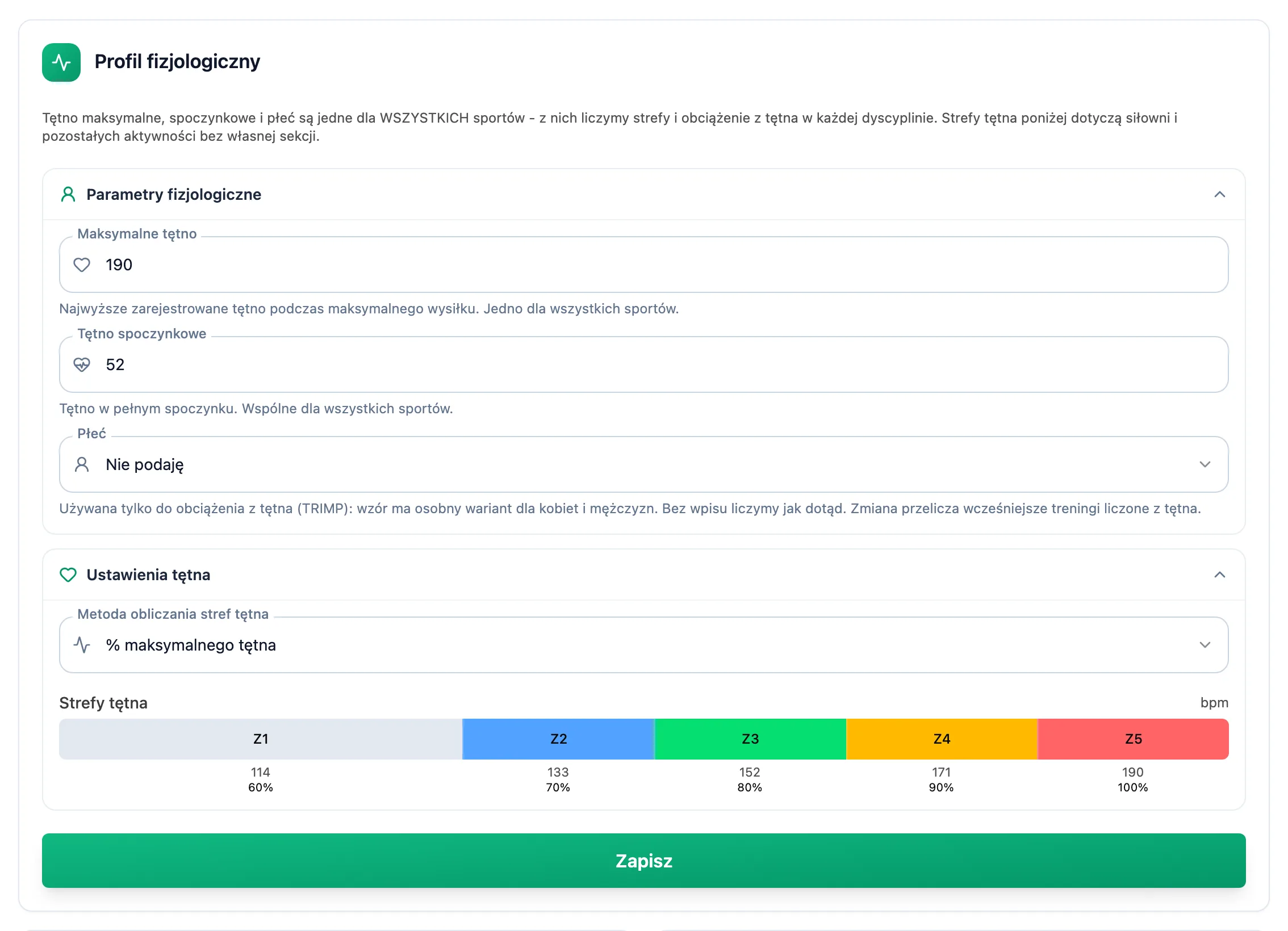Click the Parametry fizjologiczne section title

pyautogui.click(x=174, y=195)
